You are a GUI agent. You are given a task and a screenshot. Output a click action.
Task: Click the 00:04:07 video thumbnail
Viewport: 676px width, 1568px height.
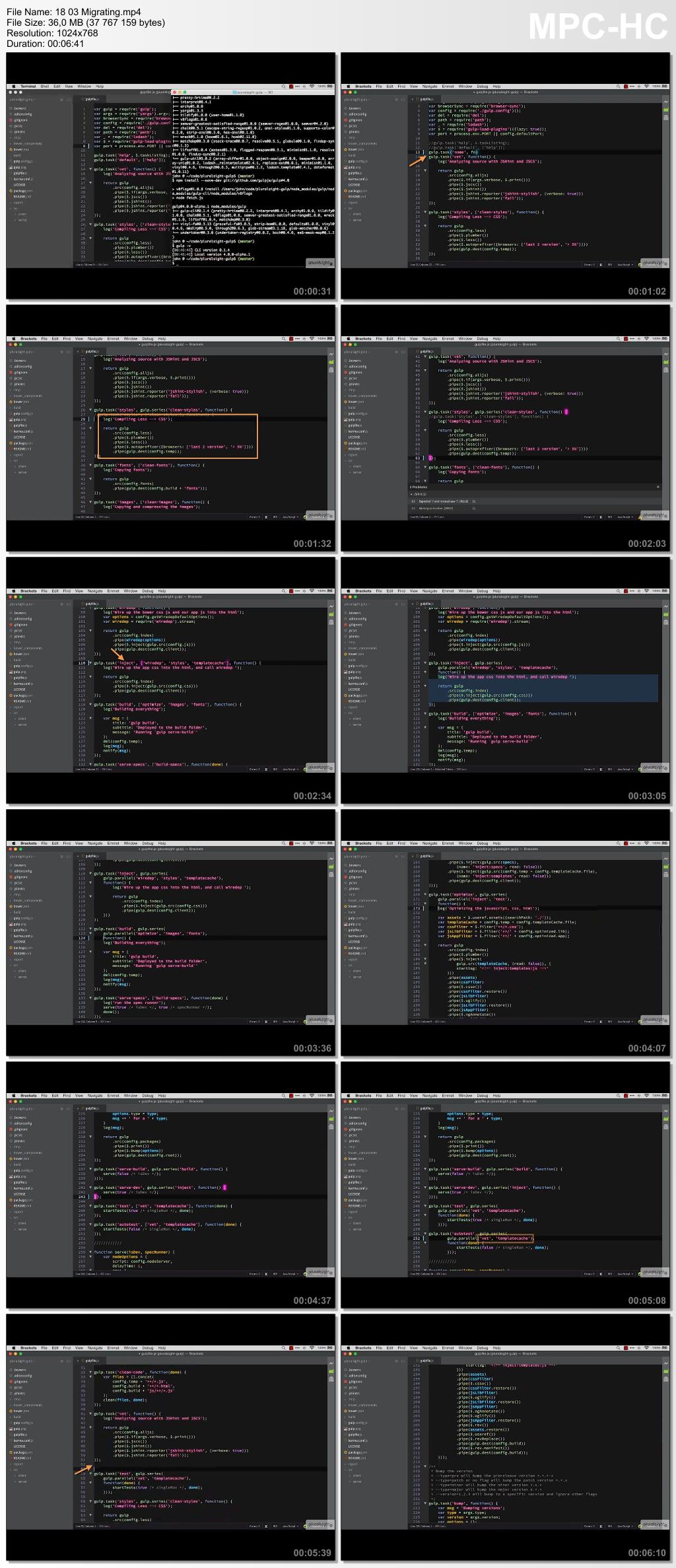click(x=505, y=933)
